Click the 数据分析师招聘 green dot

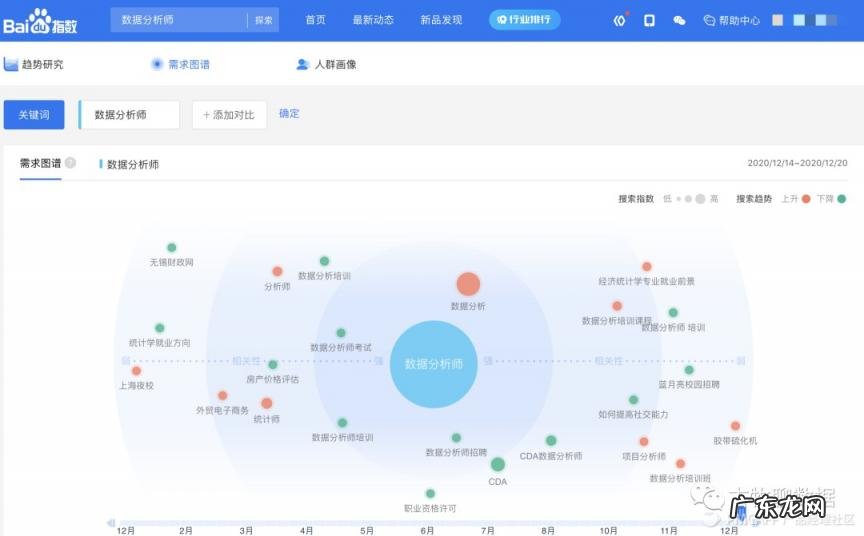(x=456, y=438)
